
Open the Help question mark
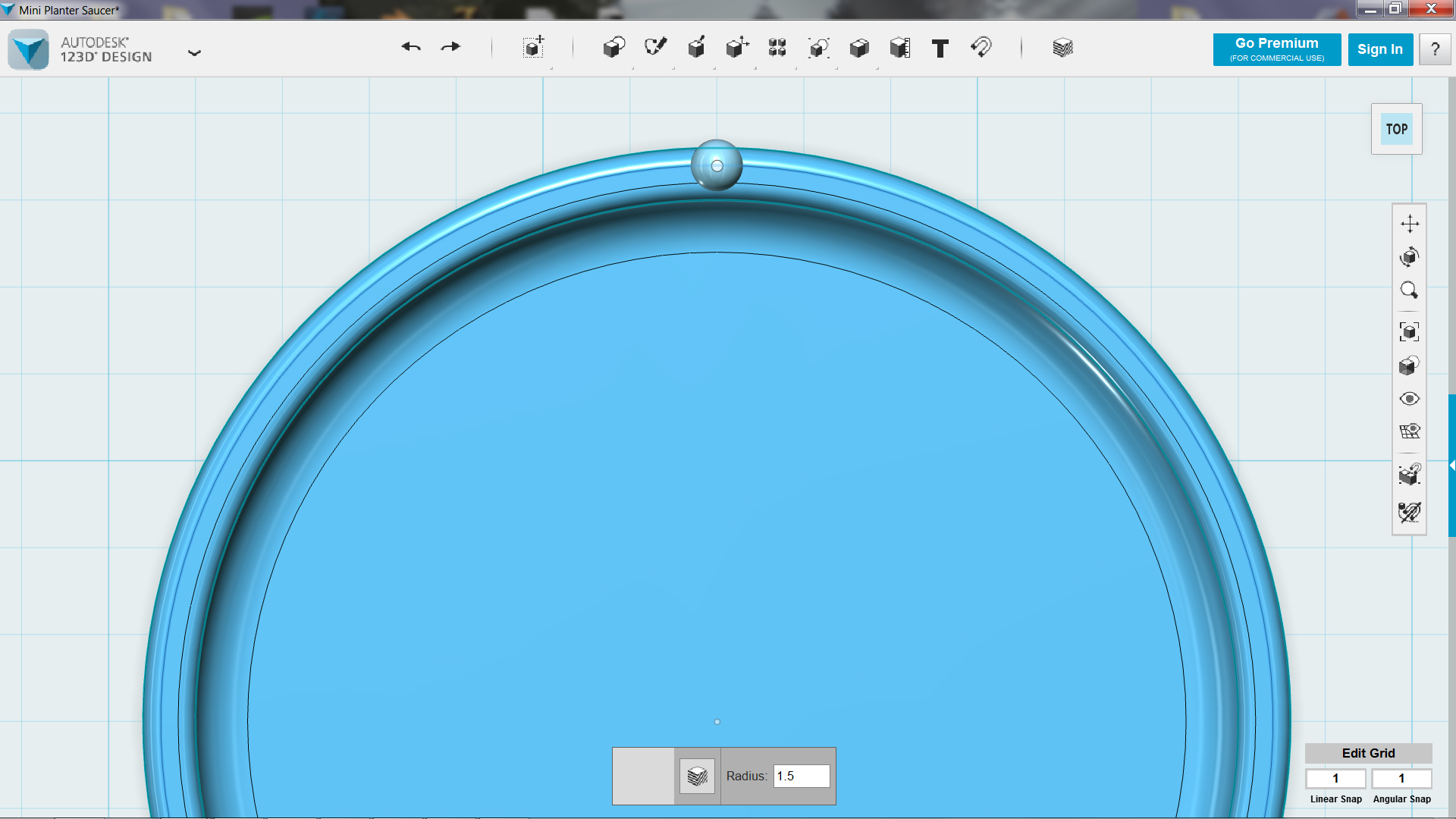click(x=1435, y=49)
